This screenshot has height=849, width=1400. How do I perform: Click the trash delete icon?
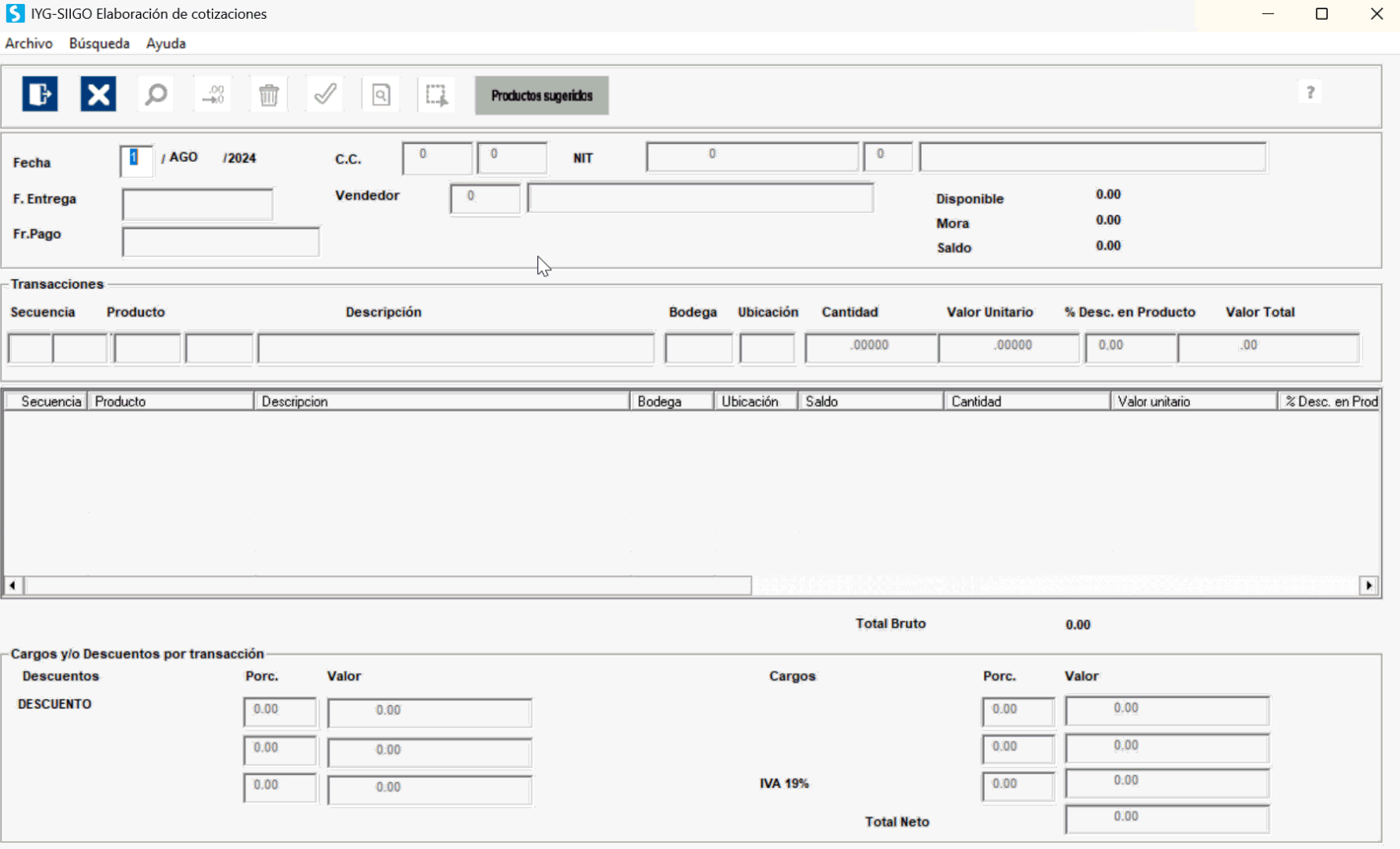pyautogui.click(x=269, y=94)
